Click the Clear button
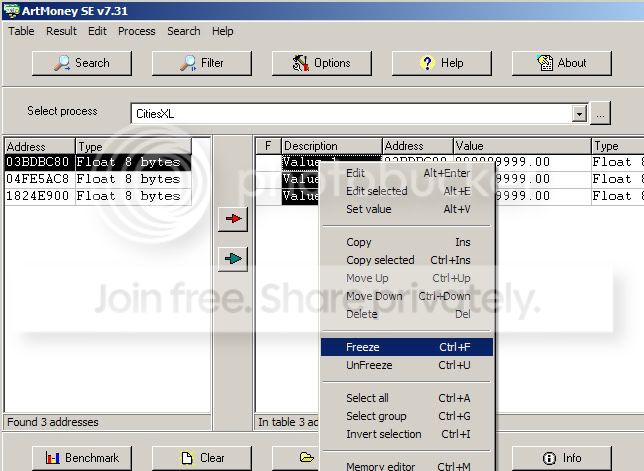644x471 pixels. [202, 458]
